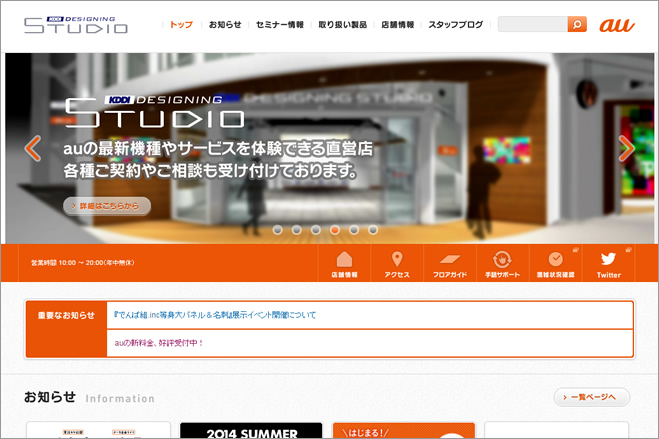Select the active orange fourth carousel dot

click(x=335, y=230)
